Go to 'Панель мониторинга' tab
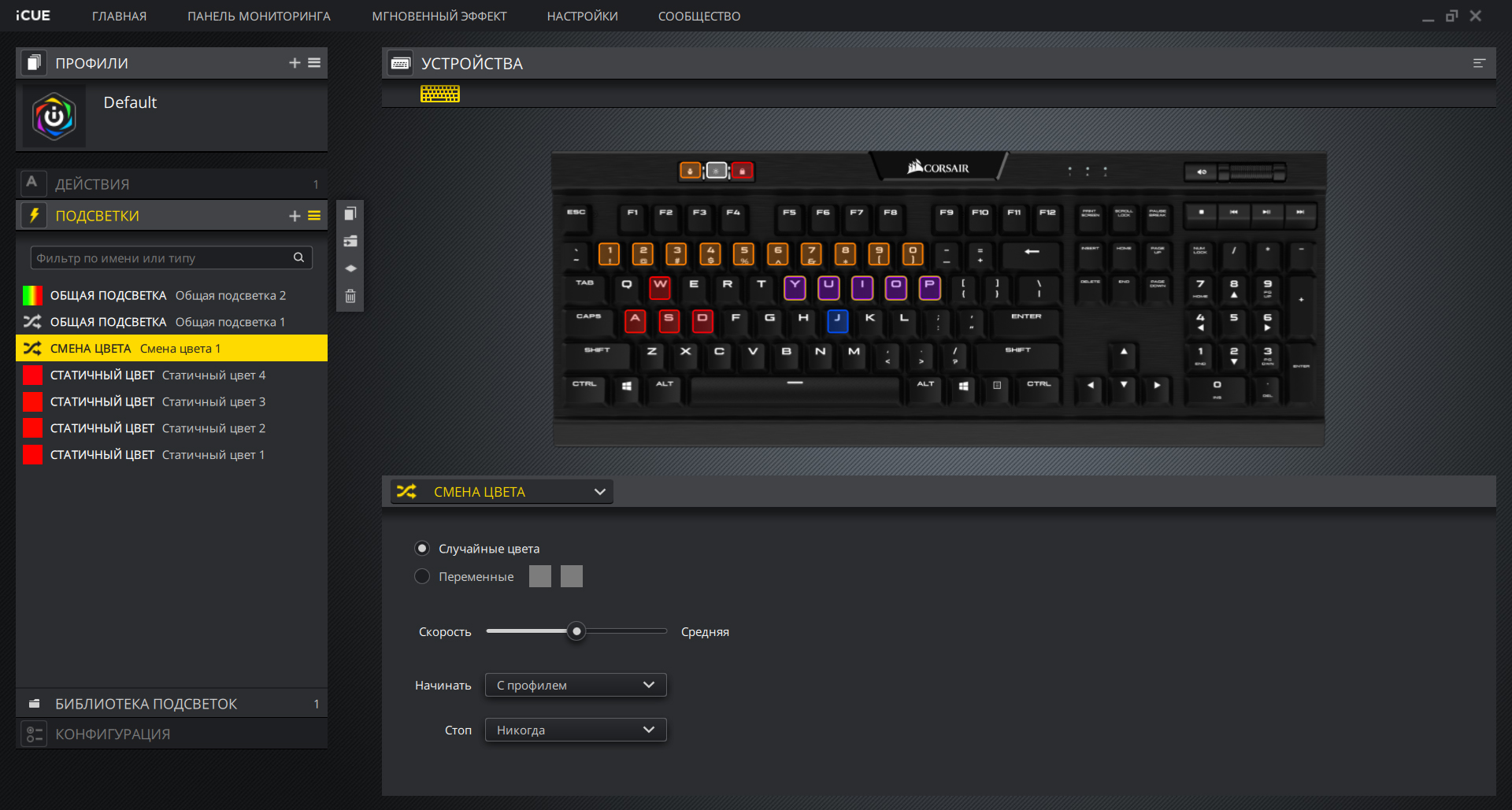Screen dimensions: 1512x810 [x=258, y=17]
